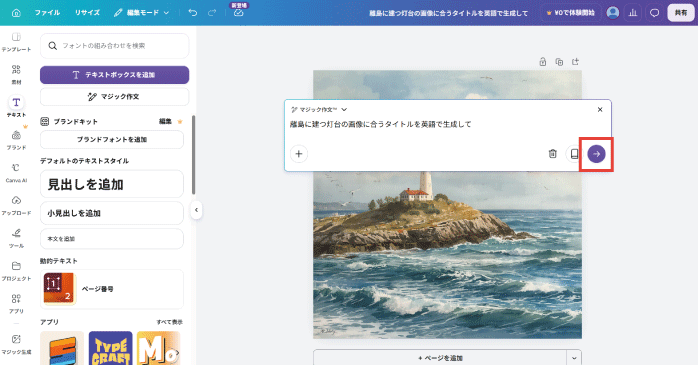Open the cloud save status icon
The height and width of the screenshot is (365, 698).
239,13
